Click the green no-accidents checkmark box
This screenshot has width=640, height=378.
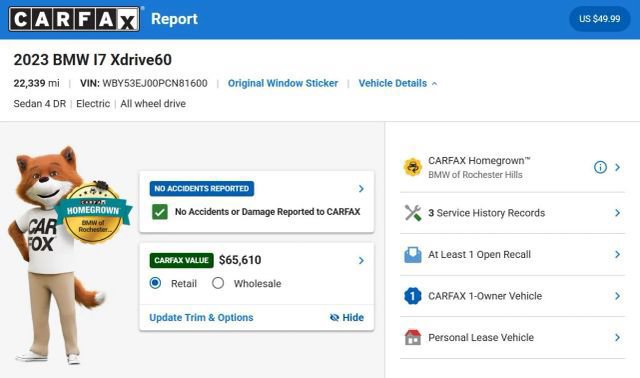(x=160, y=212)
